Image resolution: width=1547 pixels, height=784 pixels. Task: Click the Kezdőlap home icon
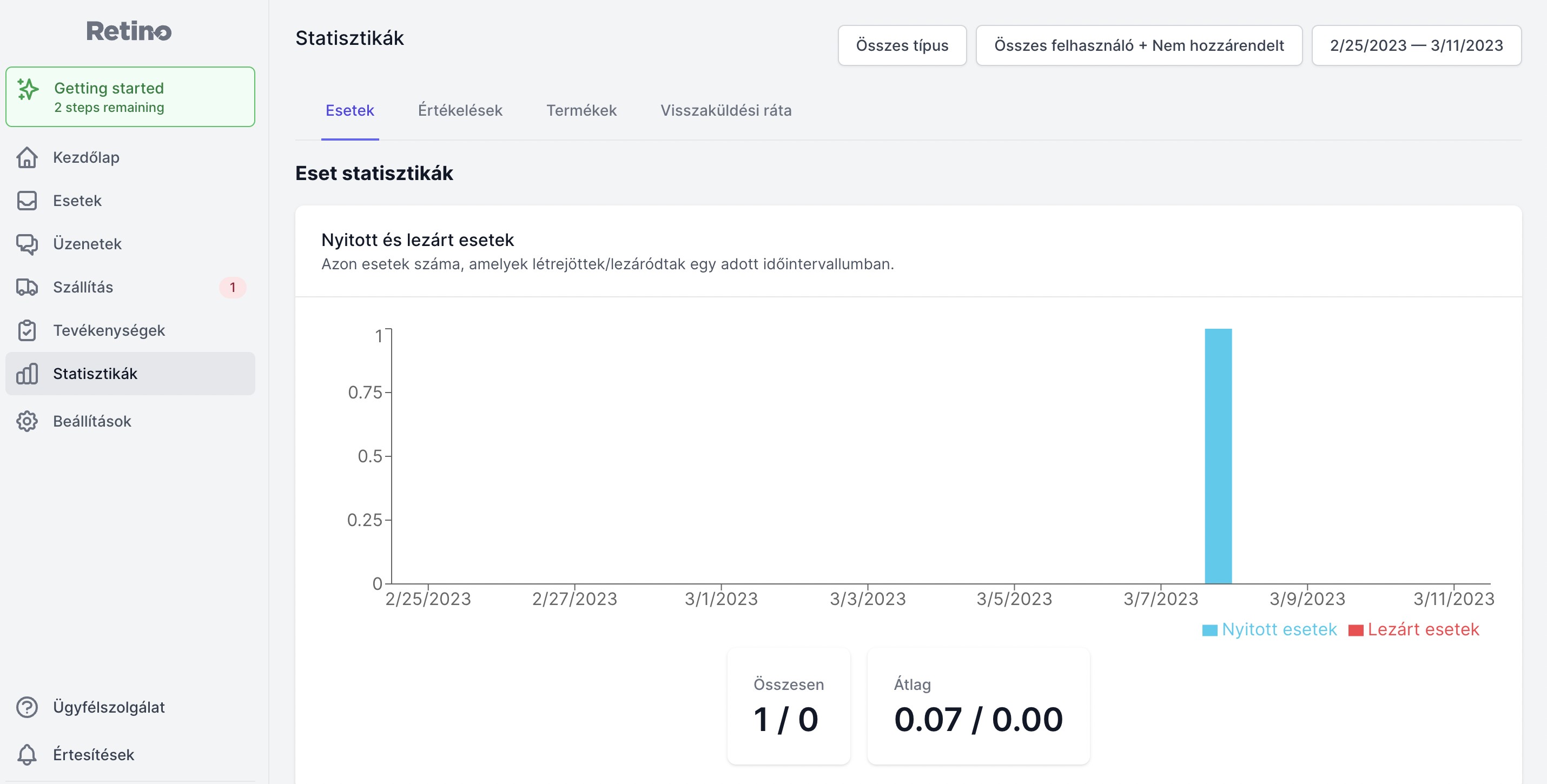coord(27,157)
